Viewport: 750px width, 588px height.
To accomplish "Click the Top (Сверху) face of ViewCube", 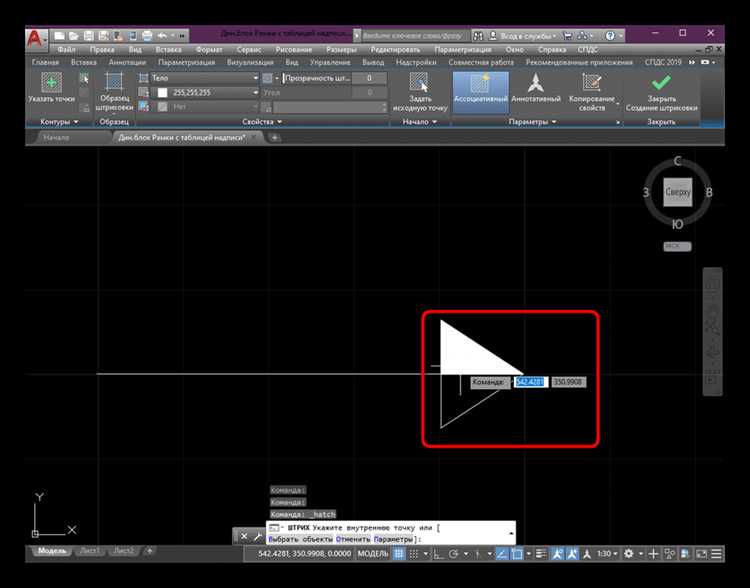I will pyautogui.click(x=677, y=192).
